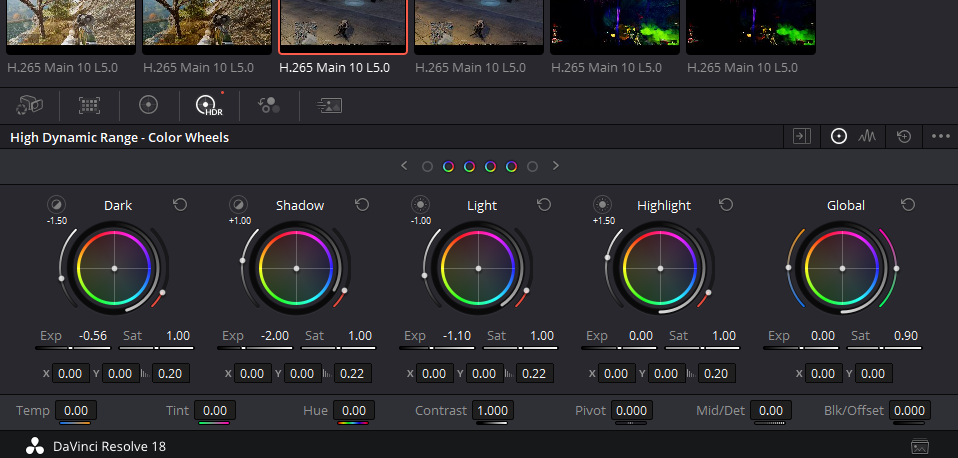Click the Dark X field
This screenshot has width=958, height=458.
click(x=70, y=373)
